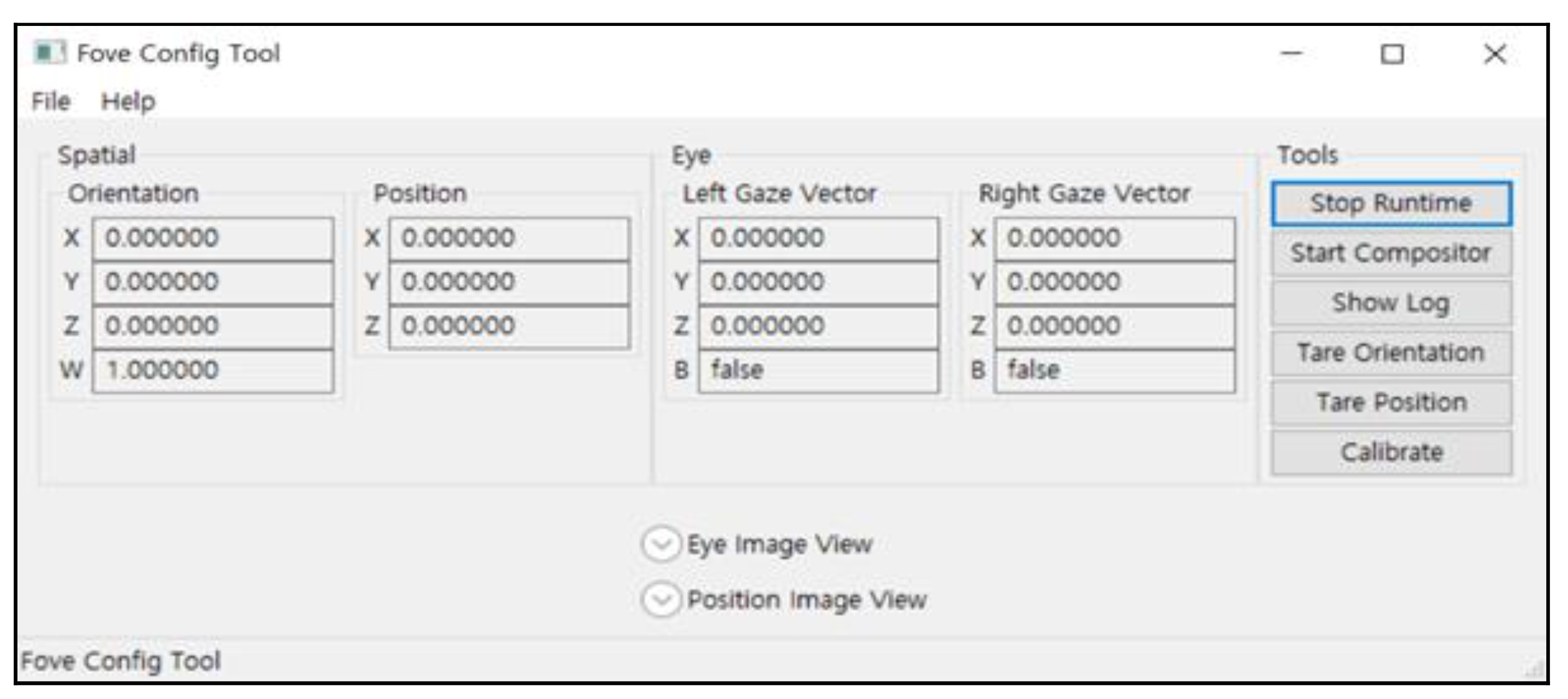Click the Right Gaze Vector B field

tap(1114, 370)
